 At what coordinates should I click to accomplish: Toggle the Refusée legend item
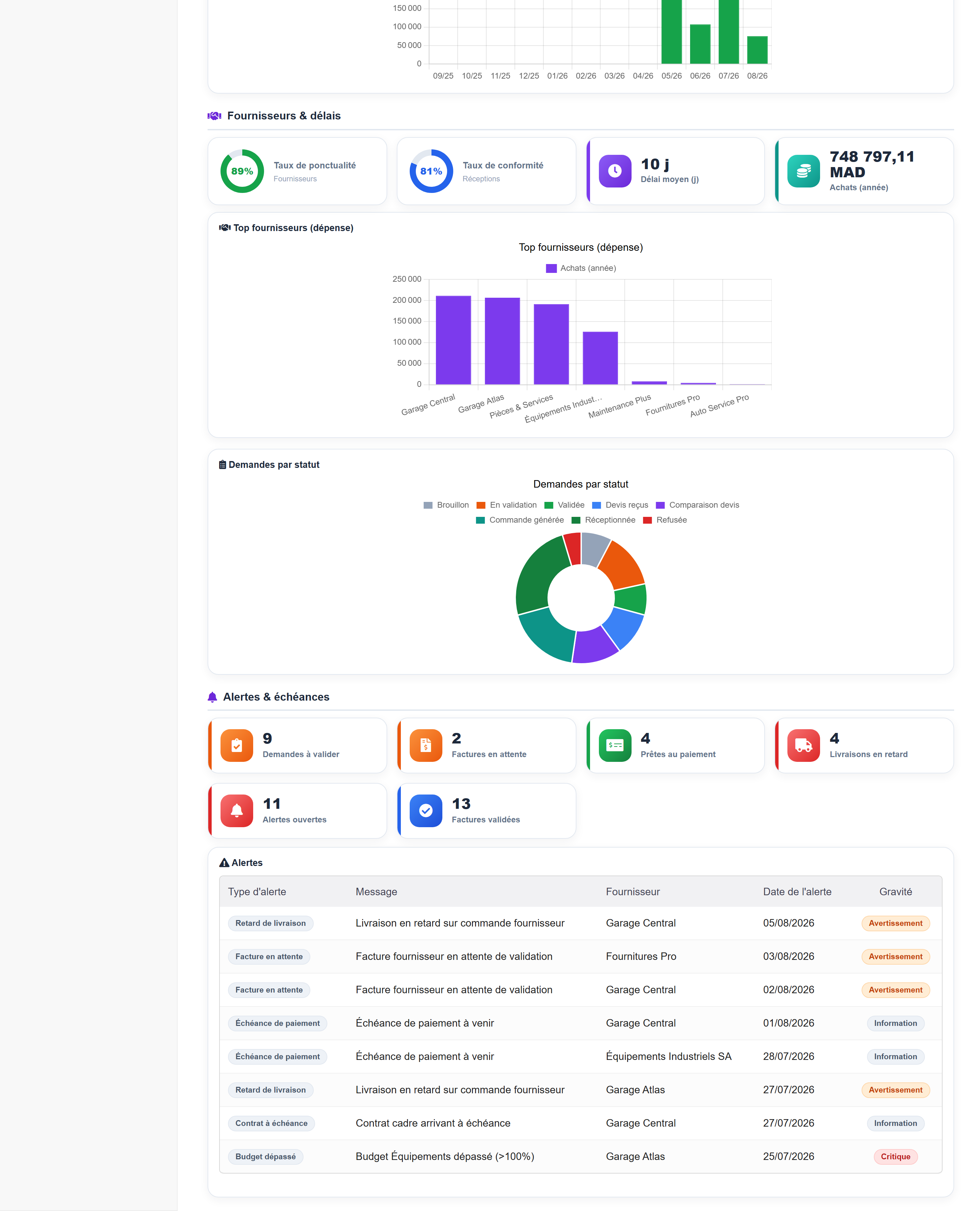(665, 520)
